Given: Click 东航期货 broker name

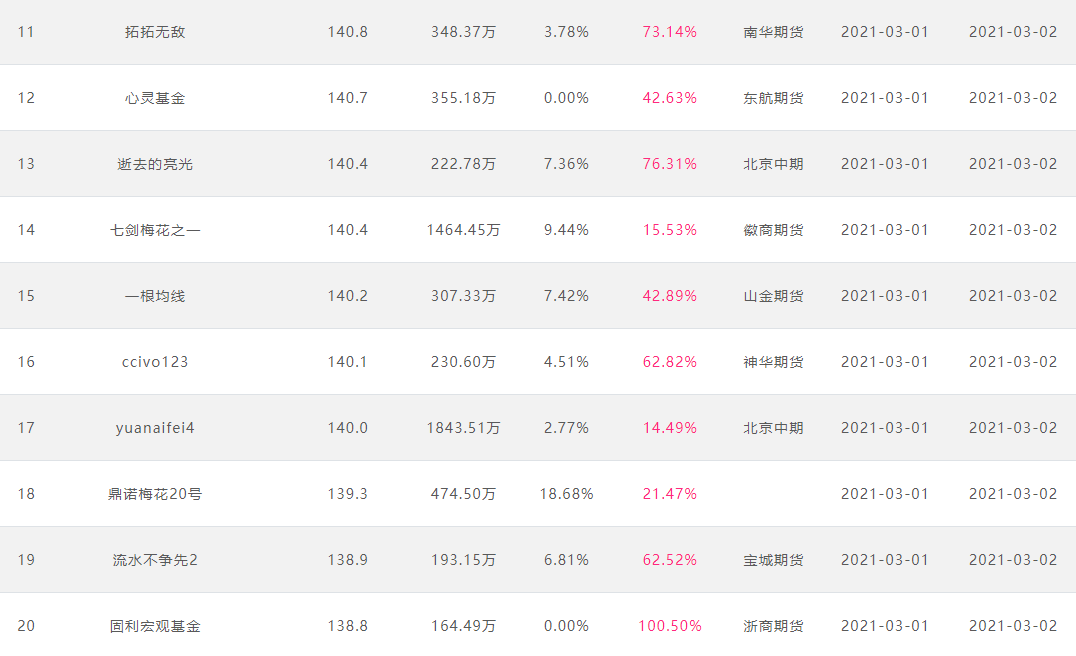Looking at the screenshot, I should [773, 98].
